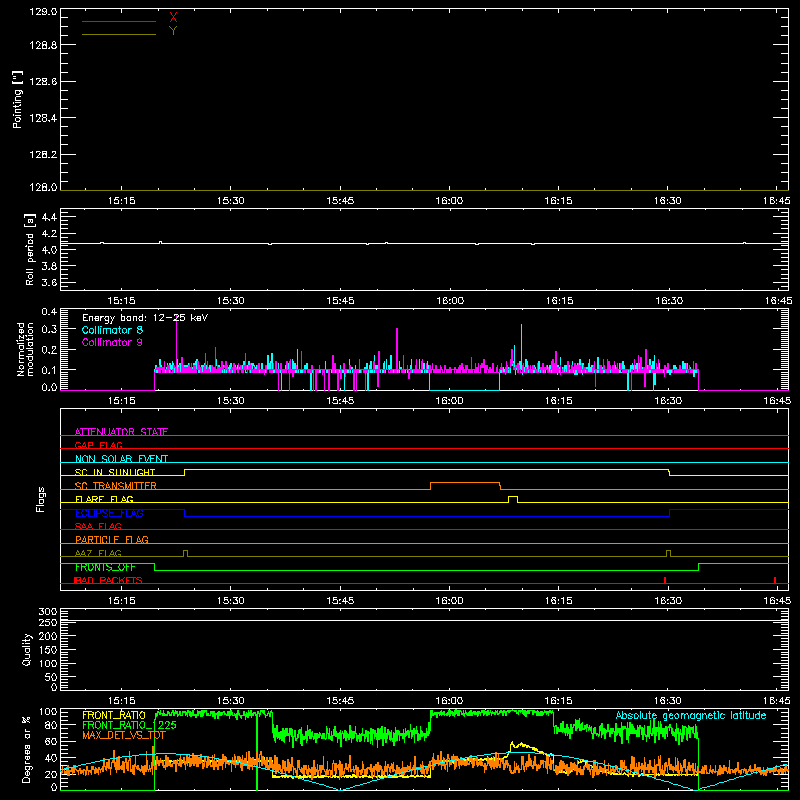Image resolution: width=800 pixels, height=800 pixels.
Task: Select the Collimator 9 legend entry
Action: (x=112, y=342)
